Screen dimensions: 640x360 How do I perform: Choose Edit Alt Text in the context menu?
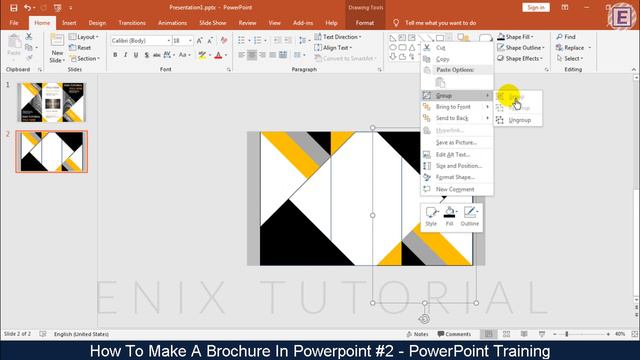457,154
